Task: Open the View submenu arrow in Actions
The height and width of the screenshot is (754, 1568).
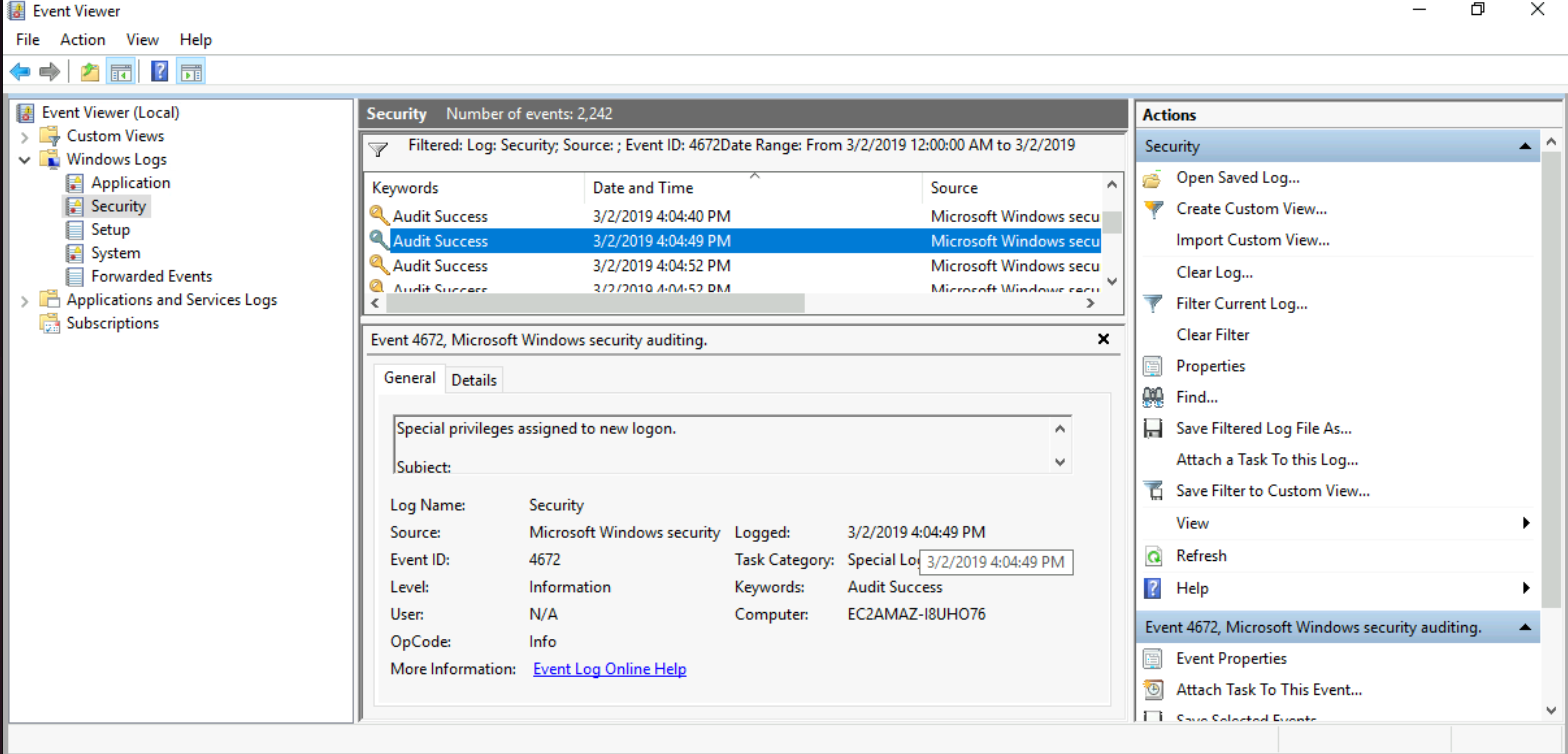Action: [x=1526, y=523]
